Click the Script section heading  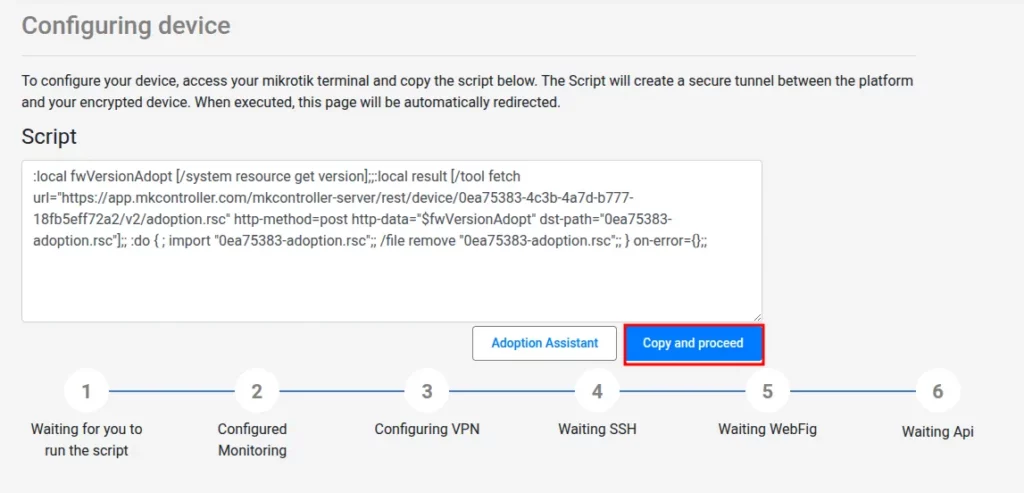pos(49,136)
